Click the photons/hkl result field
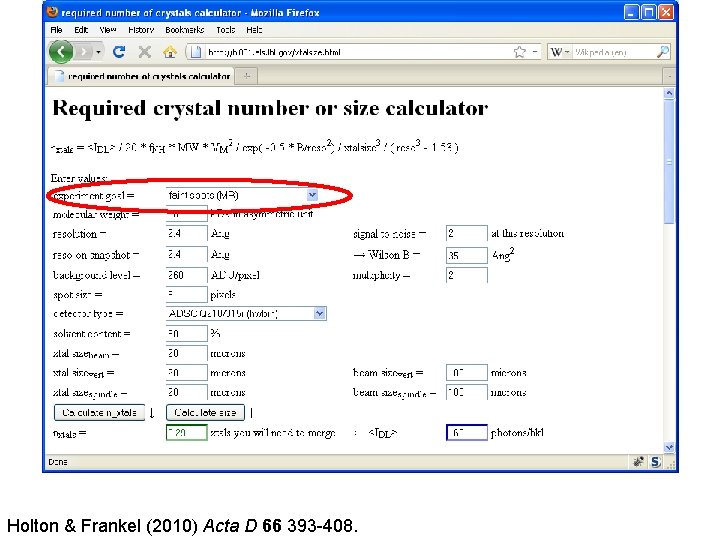The height and width of the screenshot is (540, 720). [x=467, y=433]
